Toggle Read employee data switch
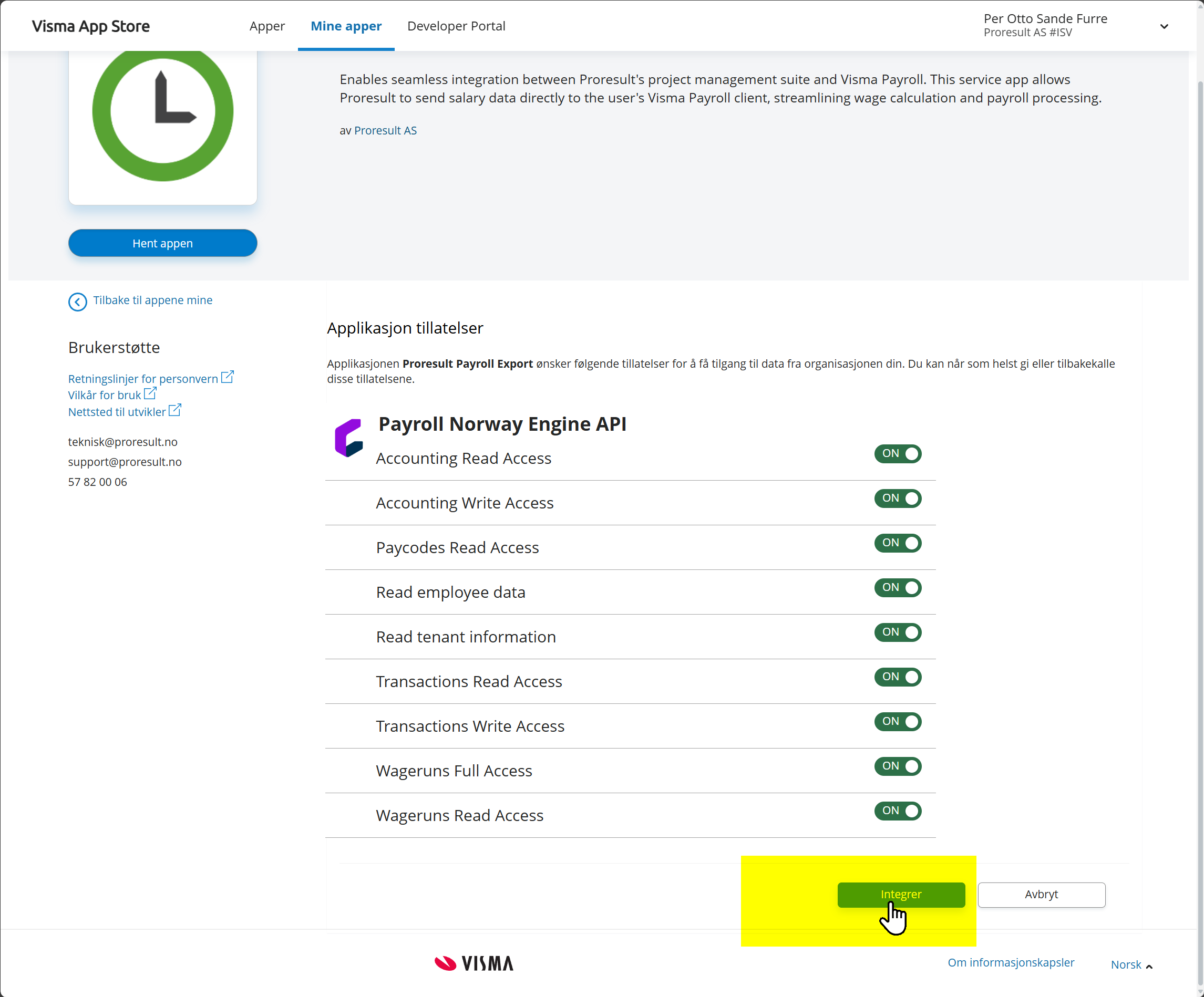This screenshot has width=1204, height=997. (x=897, y=588)
